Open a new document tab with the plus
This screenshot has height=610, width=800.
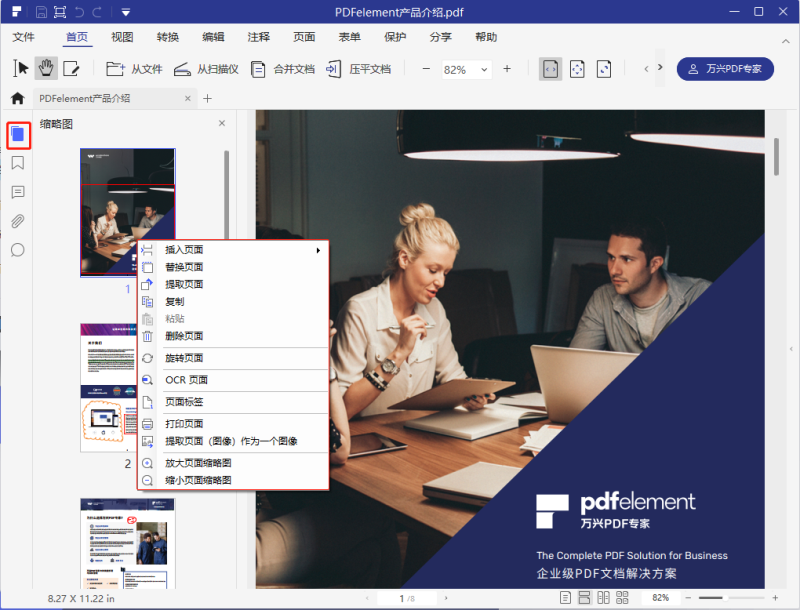[x=207, y=99]
